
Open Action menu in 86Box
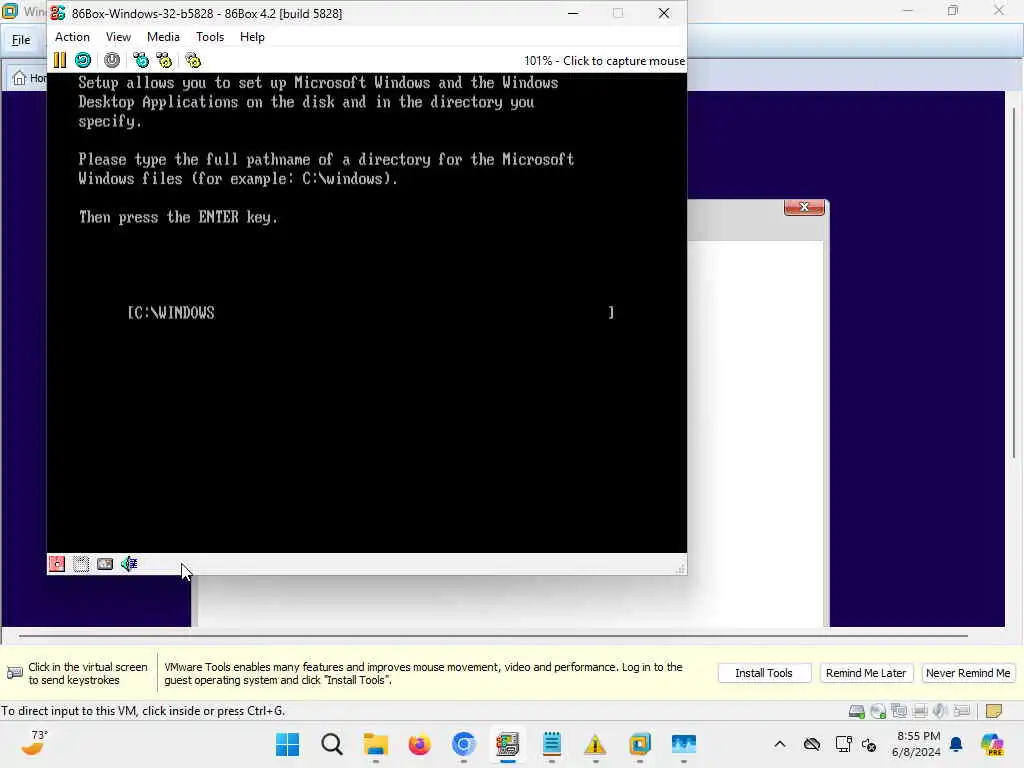72,37
